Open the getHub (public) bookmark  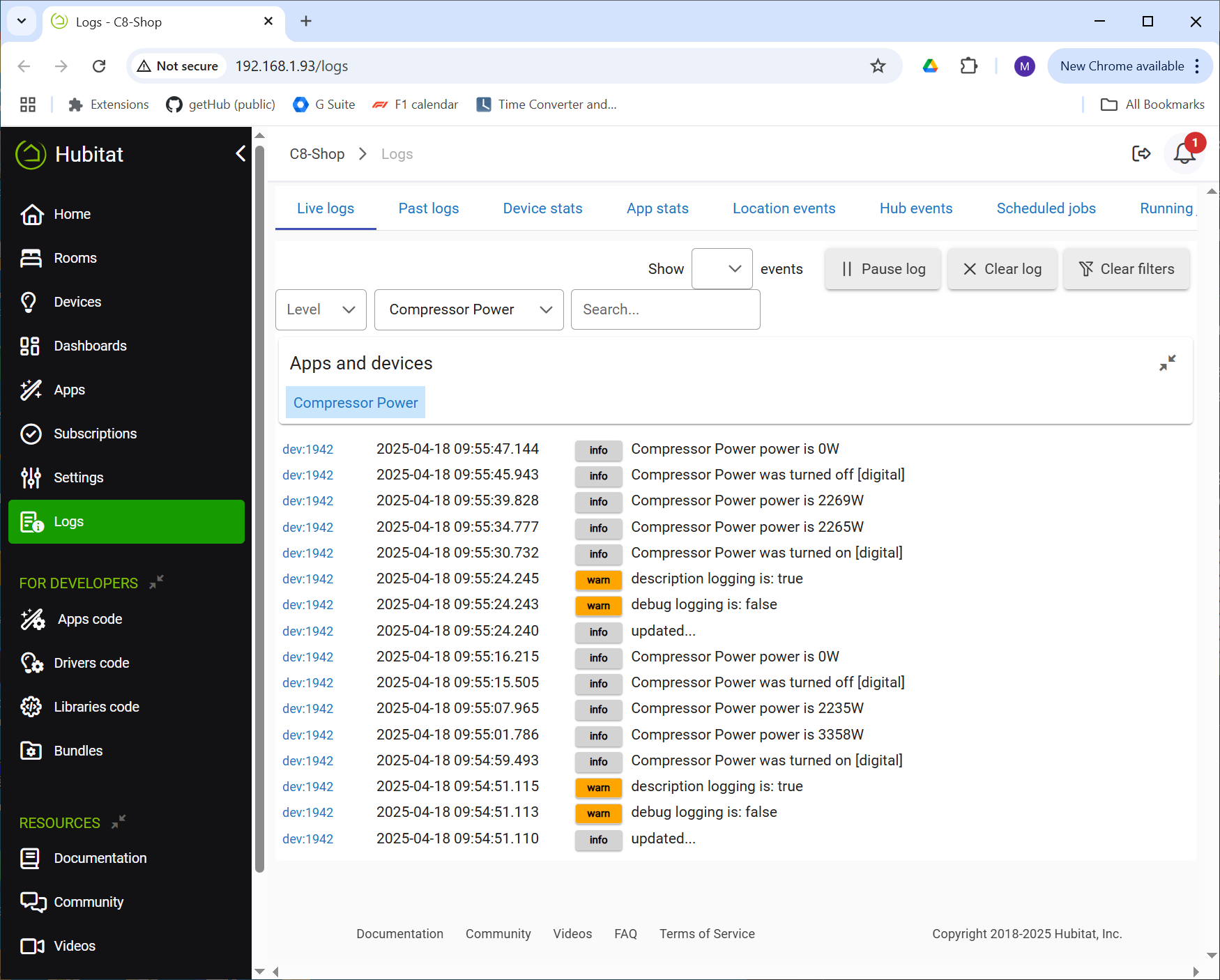coord(221,105)
